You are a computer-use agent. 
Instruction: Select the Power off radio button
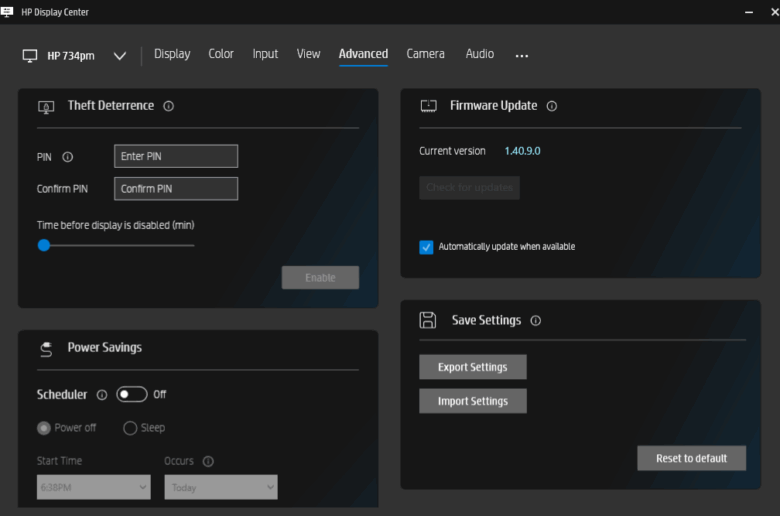point(44,428)
